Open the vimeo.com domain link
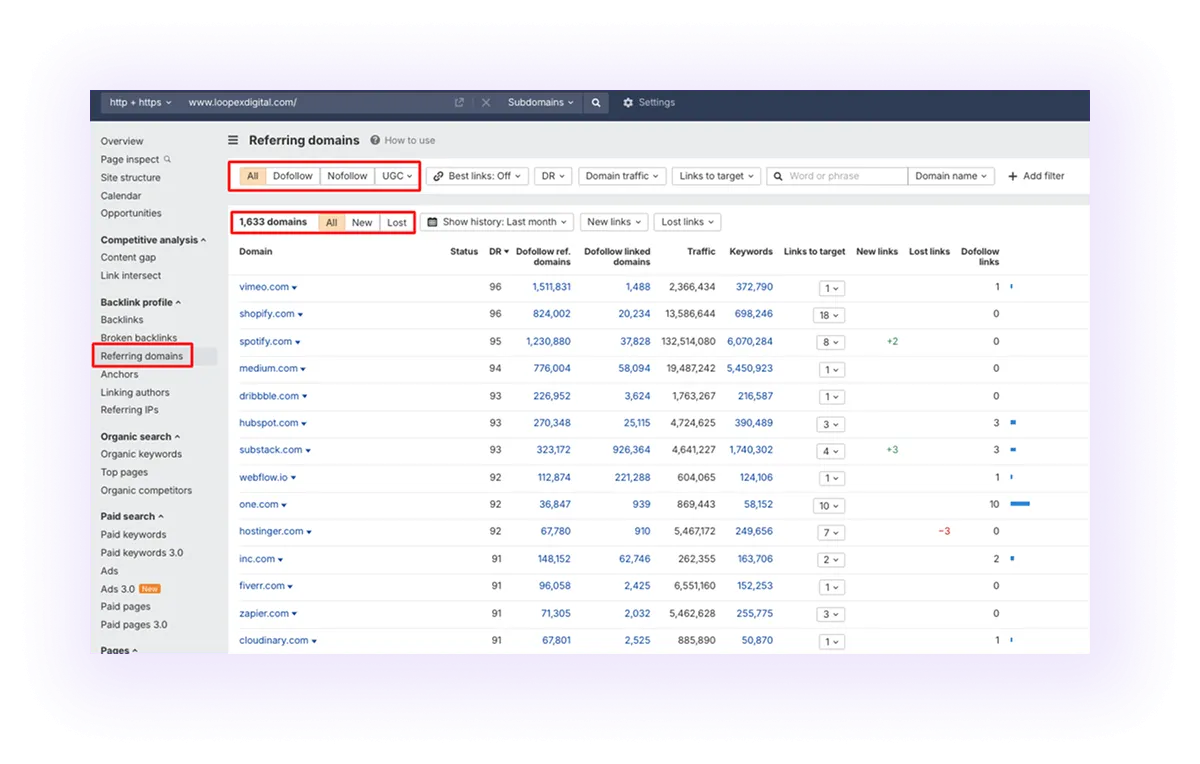The image size is (1200, 764). [264, 287]
